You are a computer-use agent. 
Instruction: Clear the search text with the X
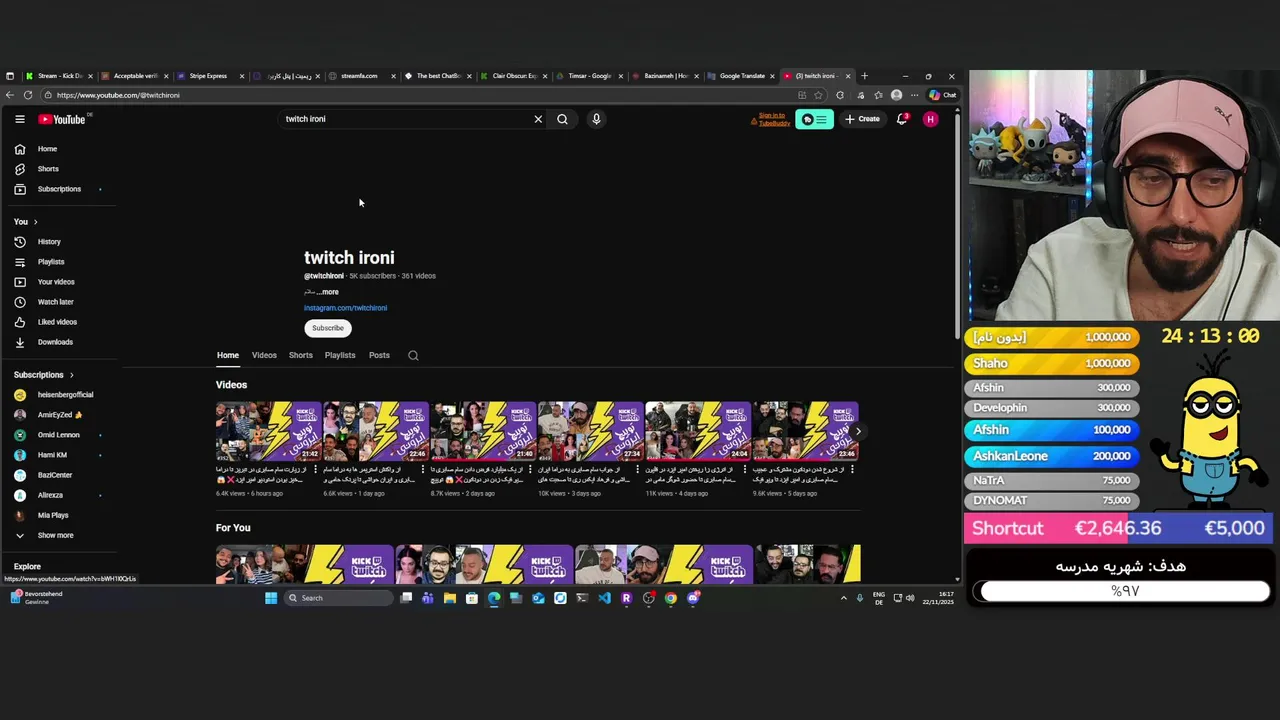point(538,119)
